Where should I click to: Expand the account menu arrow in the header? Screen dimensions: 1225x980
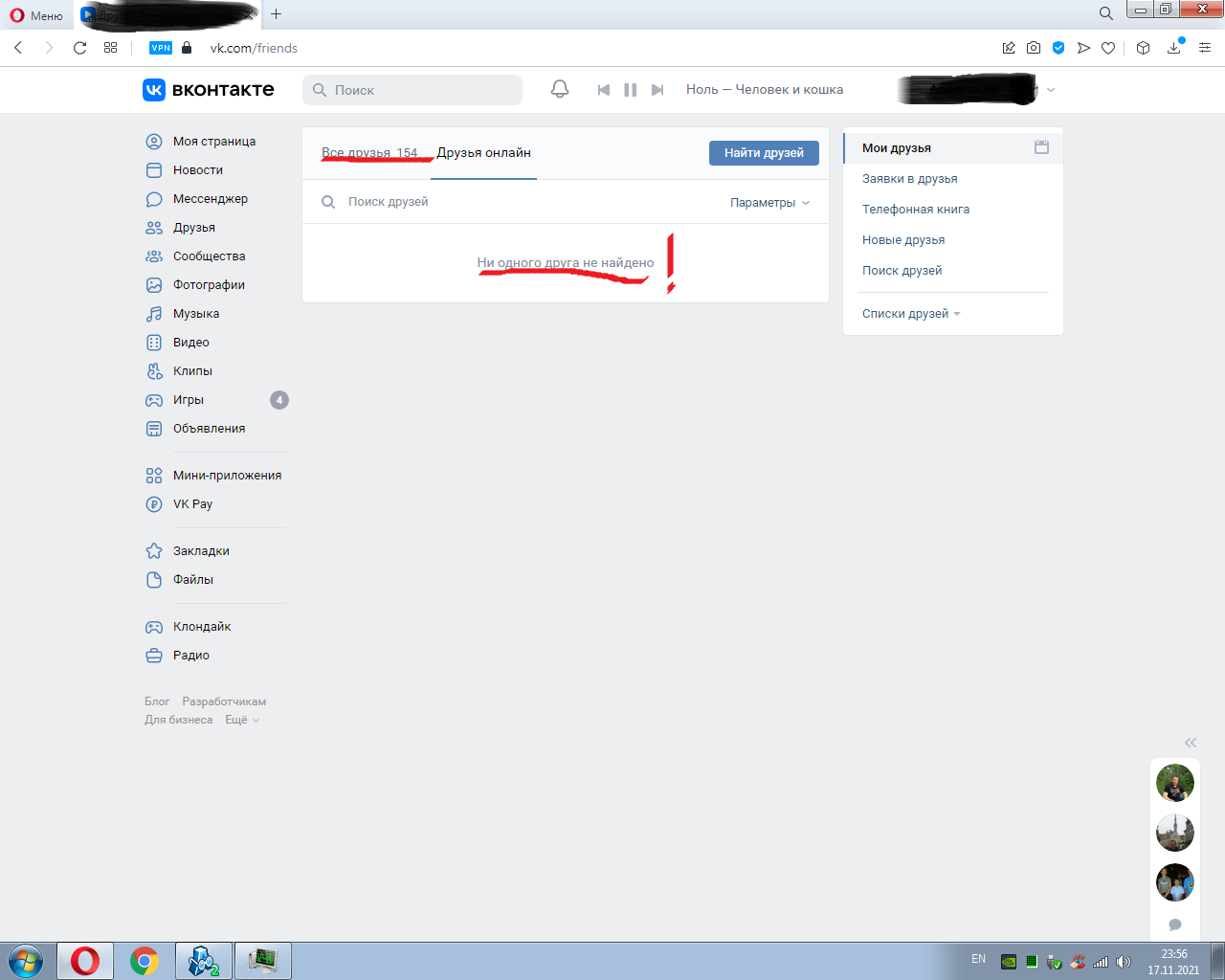[1051, 90]
